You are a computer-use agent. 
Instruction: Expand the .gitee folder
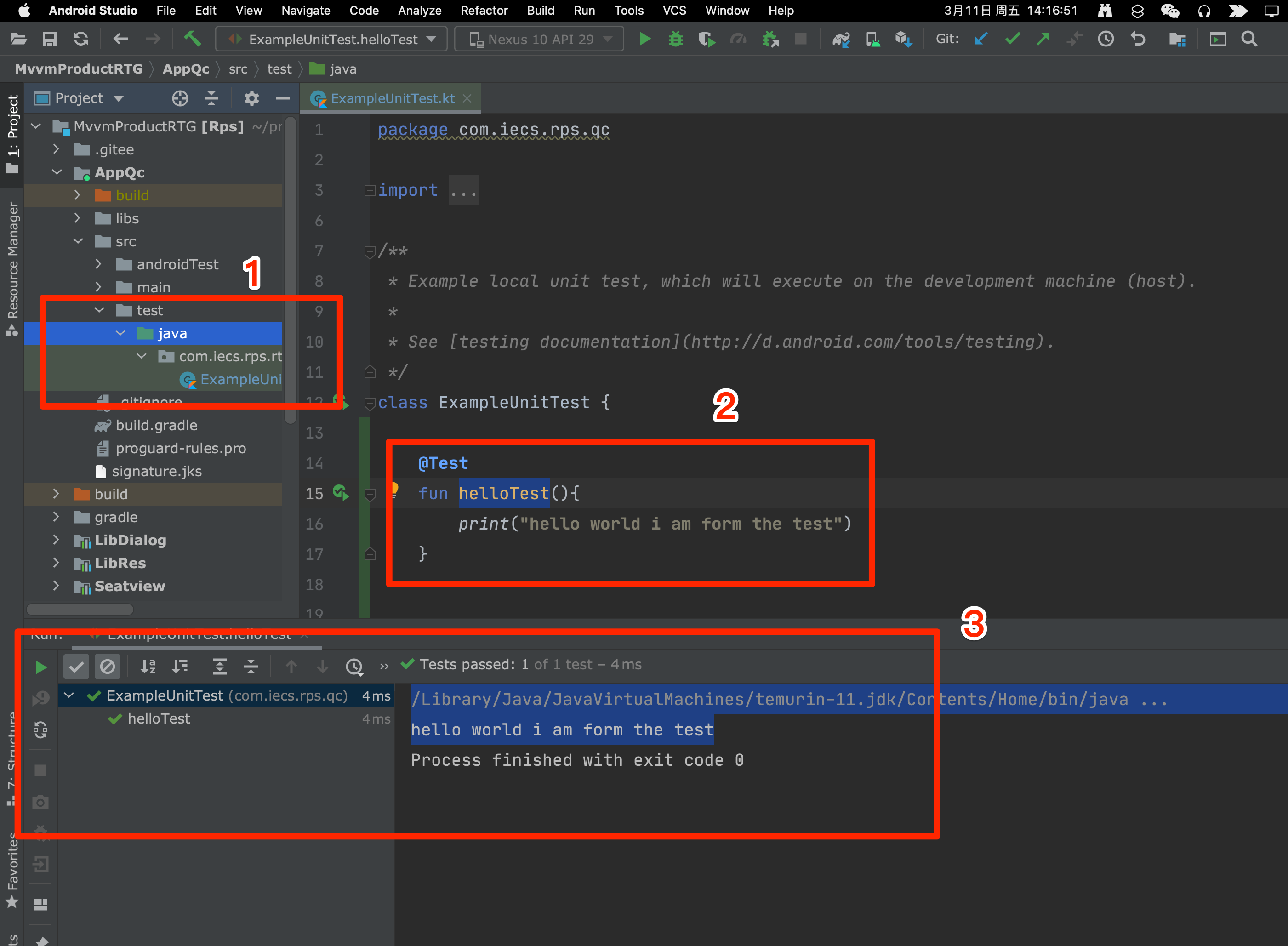tap(56, 149)
